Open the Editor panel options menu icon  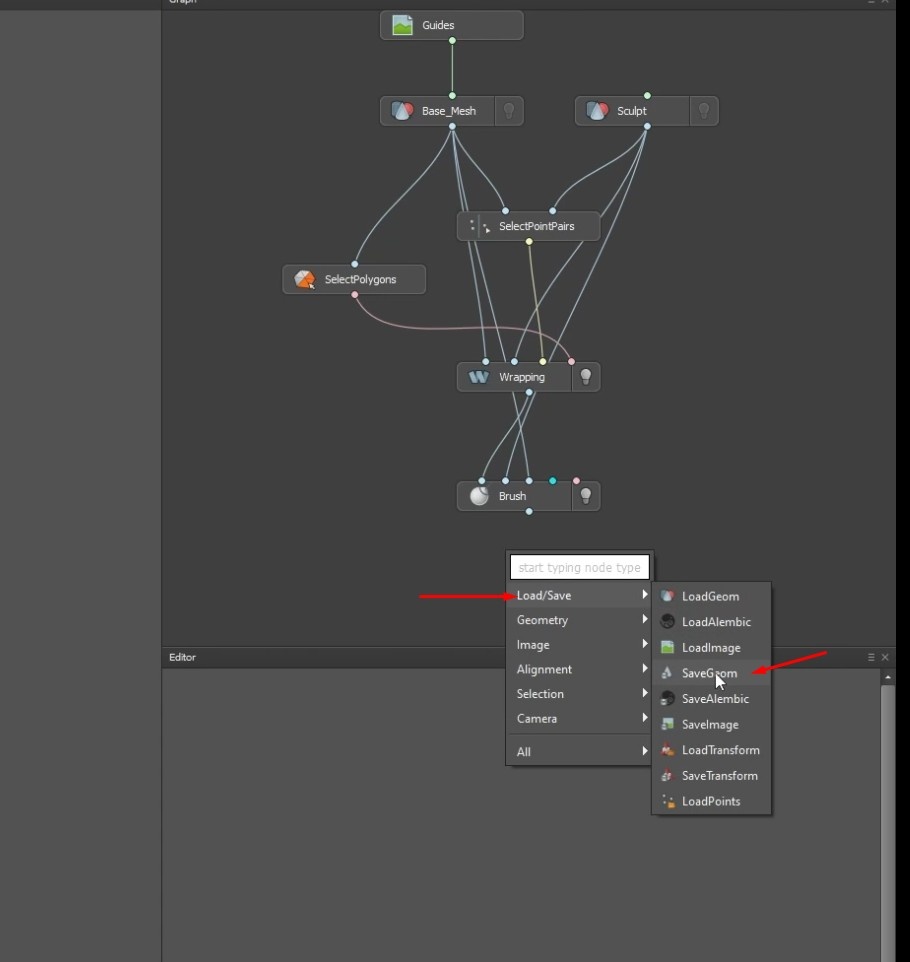point(872,657)
